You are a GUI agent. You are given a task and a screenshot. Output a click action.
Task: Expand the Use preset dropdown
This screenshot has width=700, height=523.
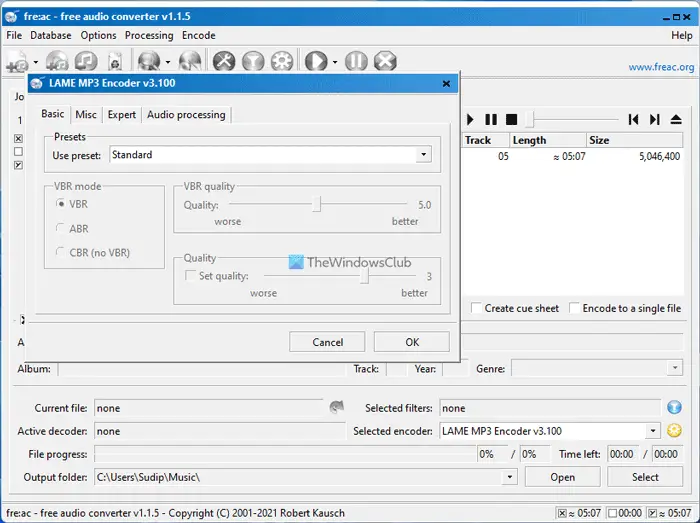(x=424, y=155)
